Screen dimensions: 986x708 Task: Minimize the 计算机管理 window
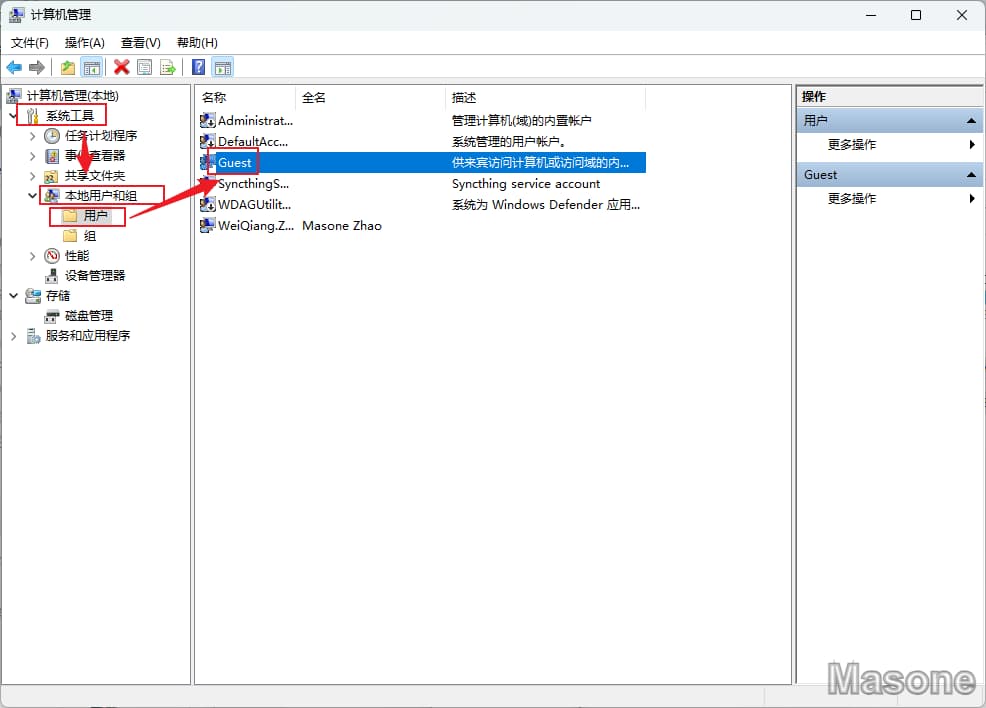click(871, 15)
